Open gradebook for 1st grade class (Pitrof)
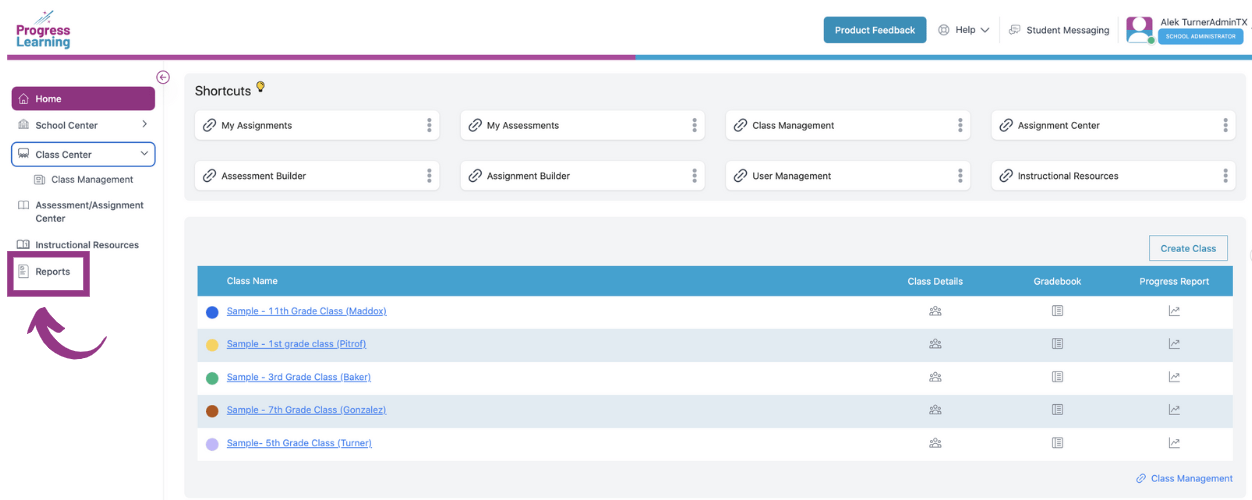The height and width of the screenshot is (500, 1252). [x=1057, y=344]
